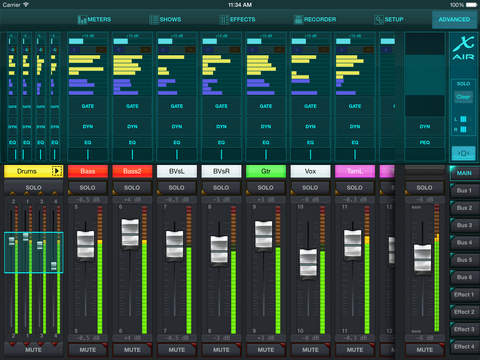Screen dimensions: 480x360
Task: Mute the Drums group
Action: (x=33, y=350)
